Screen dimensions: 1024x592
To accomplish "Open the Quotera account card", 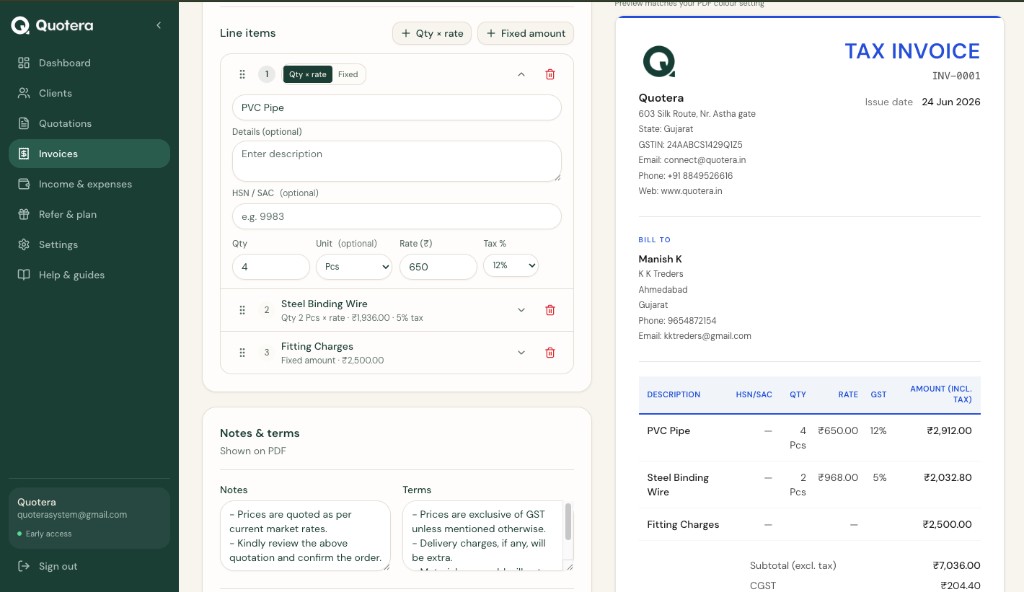I will [89, 518].
